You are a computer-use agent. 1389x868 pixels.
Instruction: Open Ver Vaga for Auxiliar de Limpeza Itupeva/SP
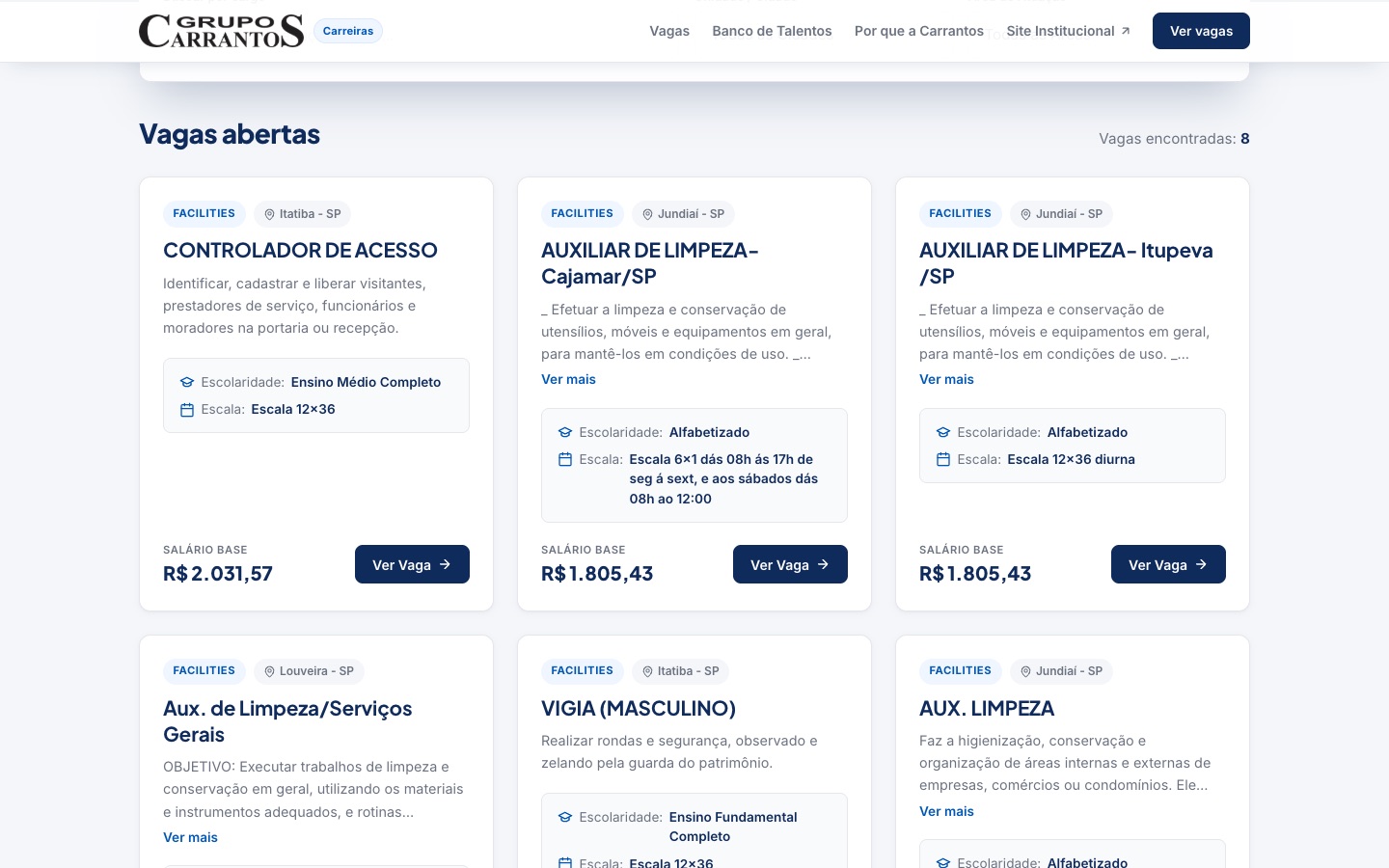pos(1168,564)
